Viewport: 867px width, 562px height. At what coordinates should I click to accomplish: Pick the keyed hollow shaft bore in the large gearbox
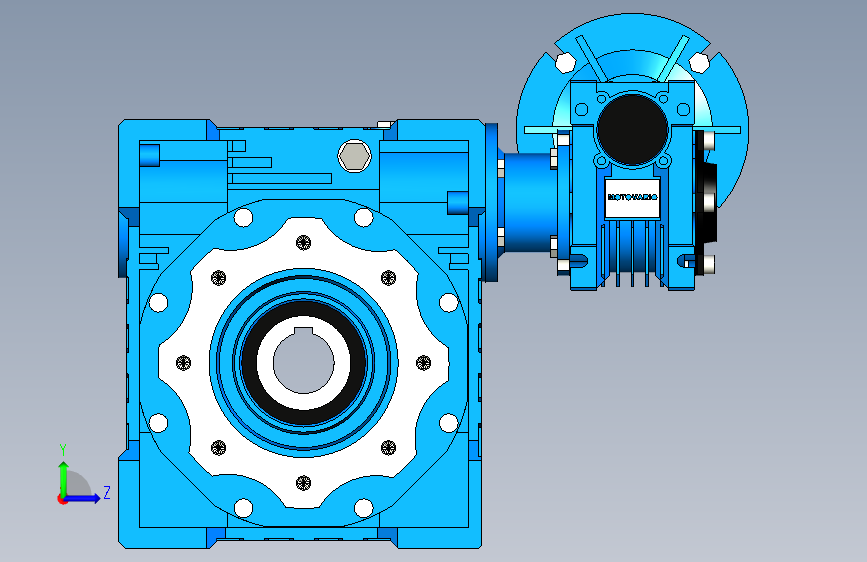(303, 362)
